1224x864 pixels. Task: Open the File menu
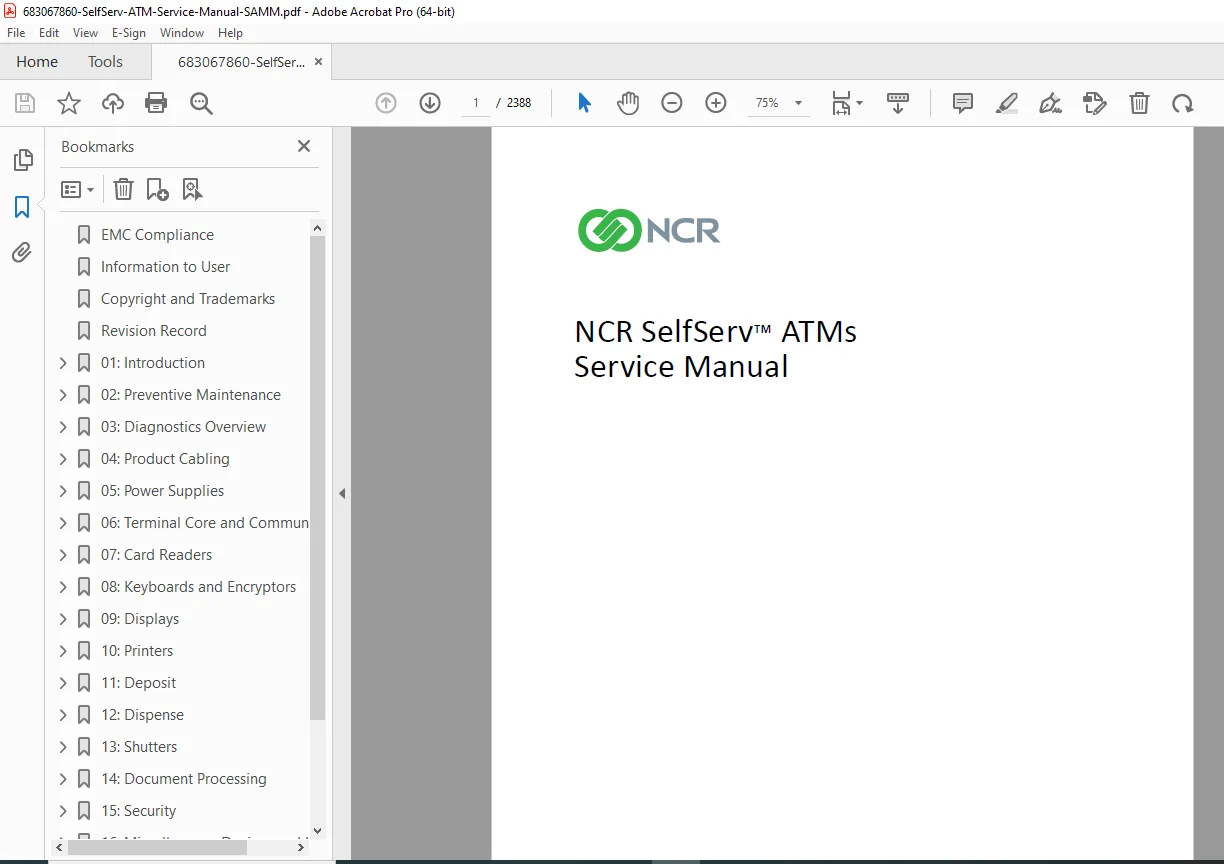16,33
